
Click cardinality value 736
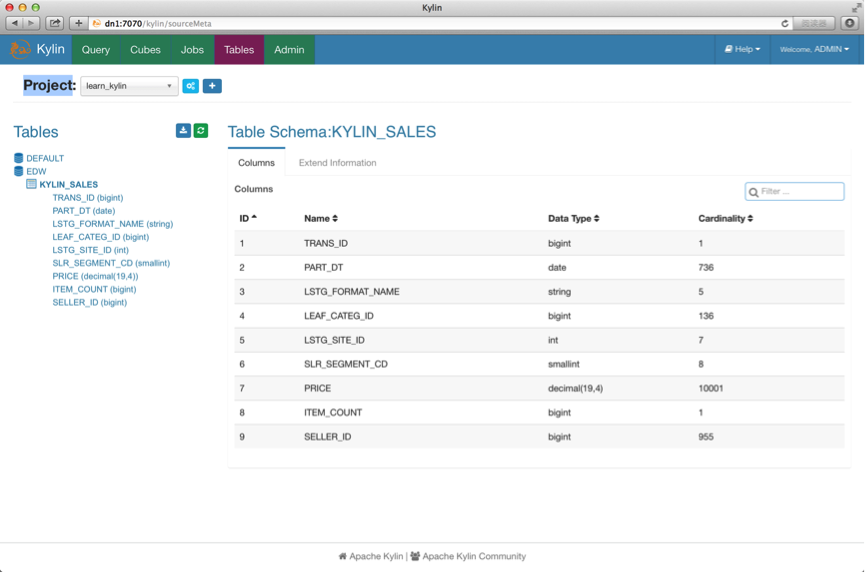point(706,267)
